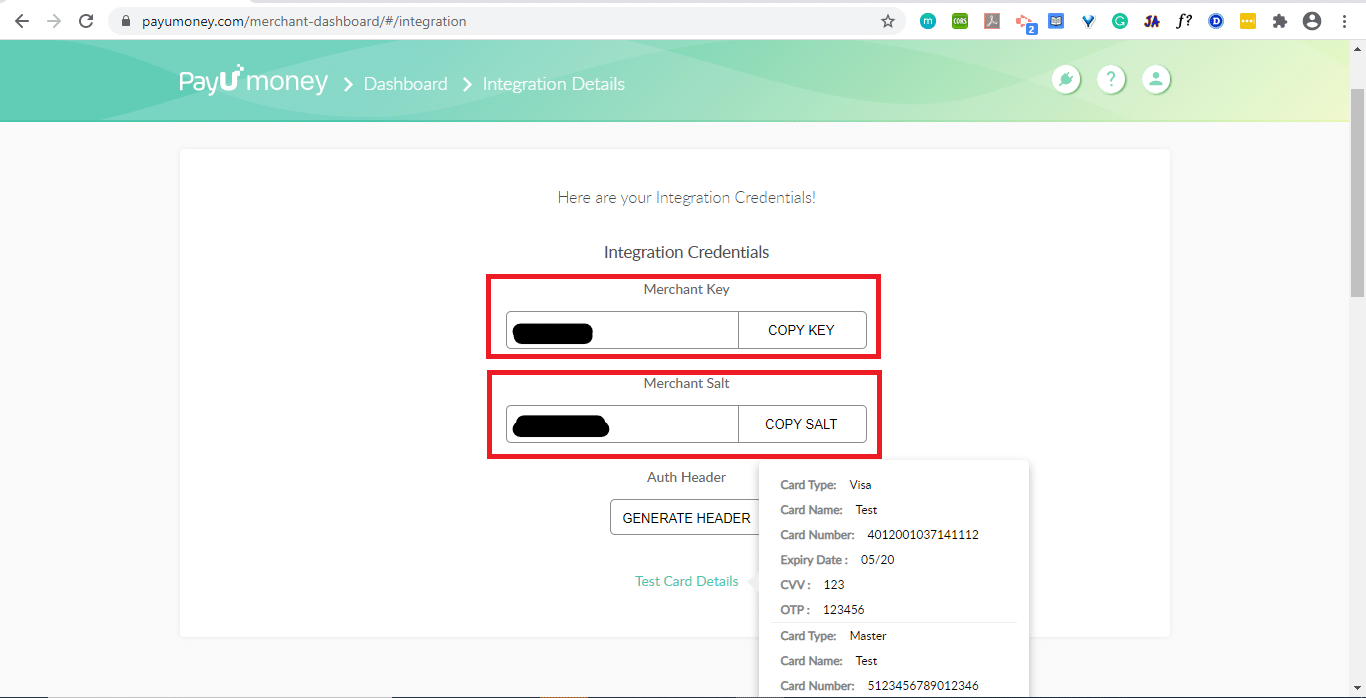Image resolution: width=1366 pixels, height=698 pixels.
Task: Open the CORS extension icon
Action: (960, 21)
